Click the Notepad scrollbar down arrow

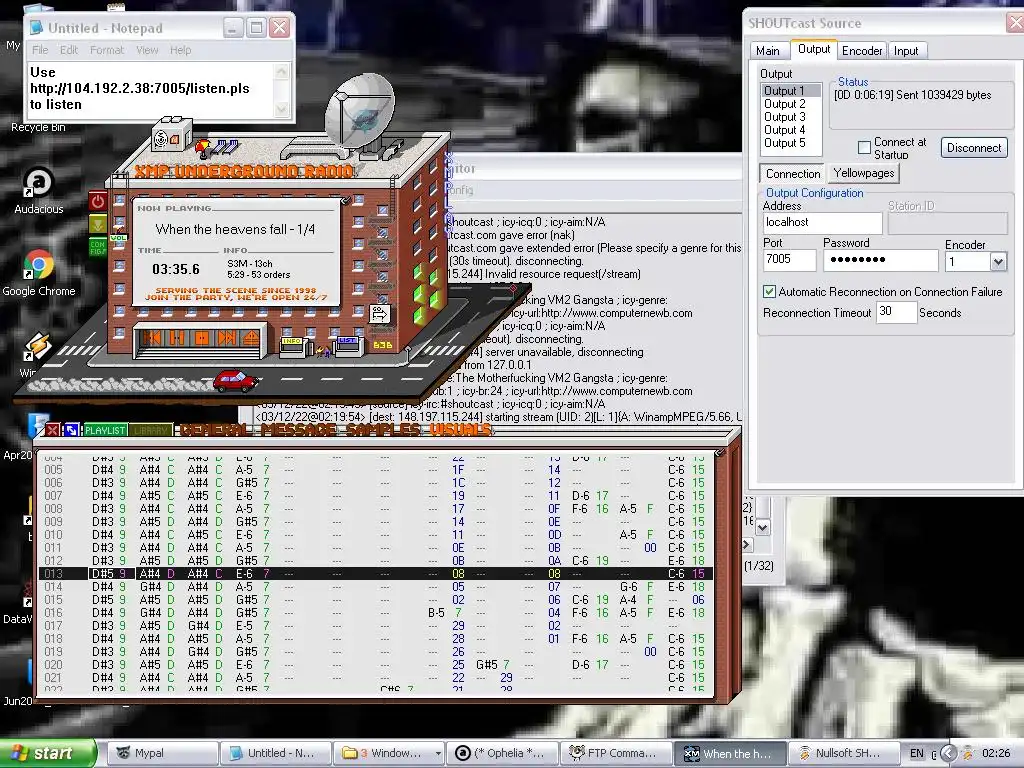tap(281, 109)
